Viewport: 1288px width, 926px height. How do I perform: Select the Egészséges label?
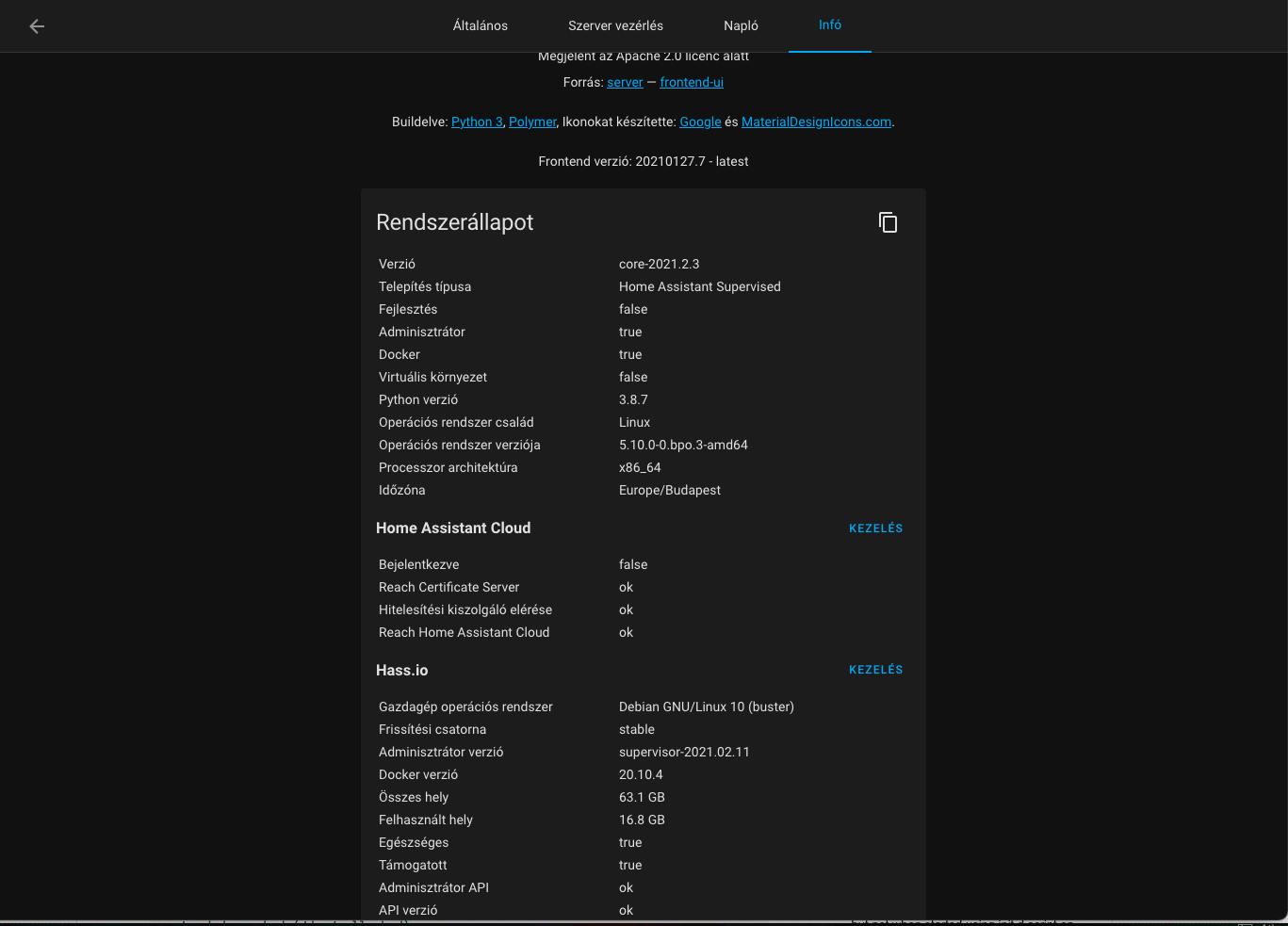click(414, 842)
